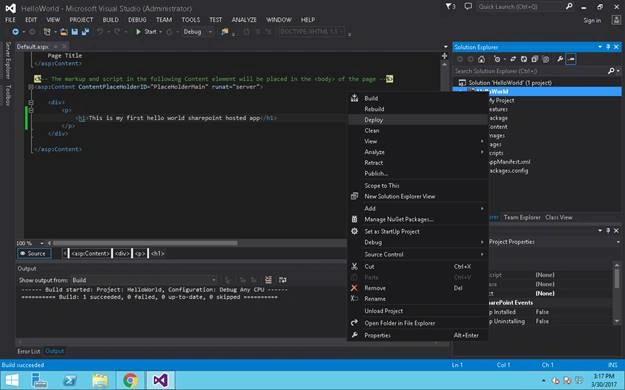Click the Search Solution Explorer input field
Viewport: 625px width, 390px height.
click(530, 71)
